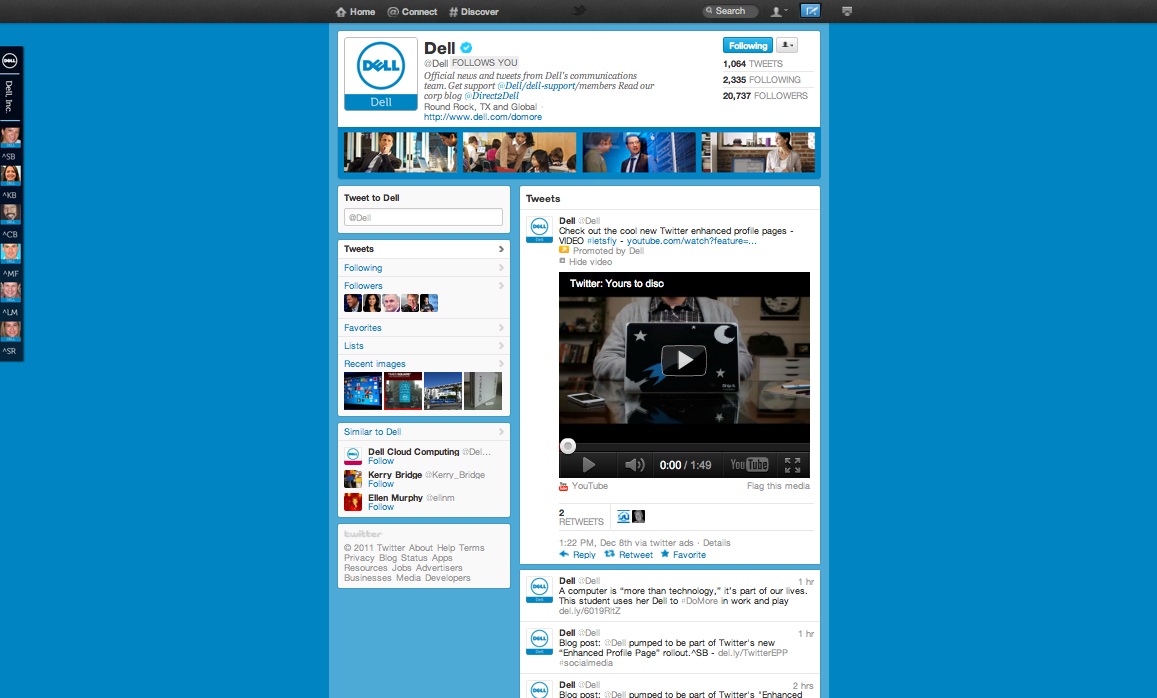Viewport: 1157px width, 698px height.
Task: Click Kerry Bridge avatar icon
Action: (x=353, y=479)
